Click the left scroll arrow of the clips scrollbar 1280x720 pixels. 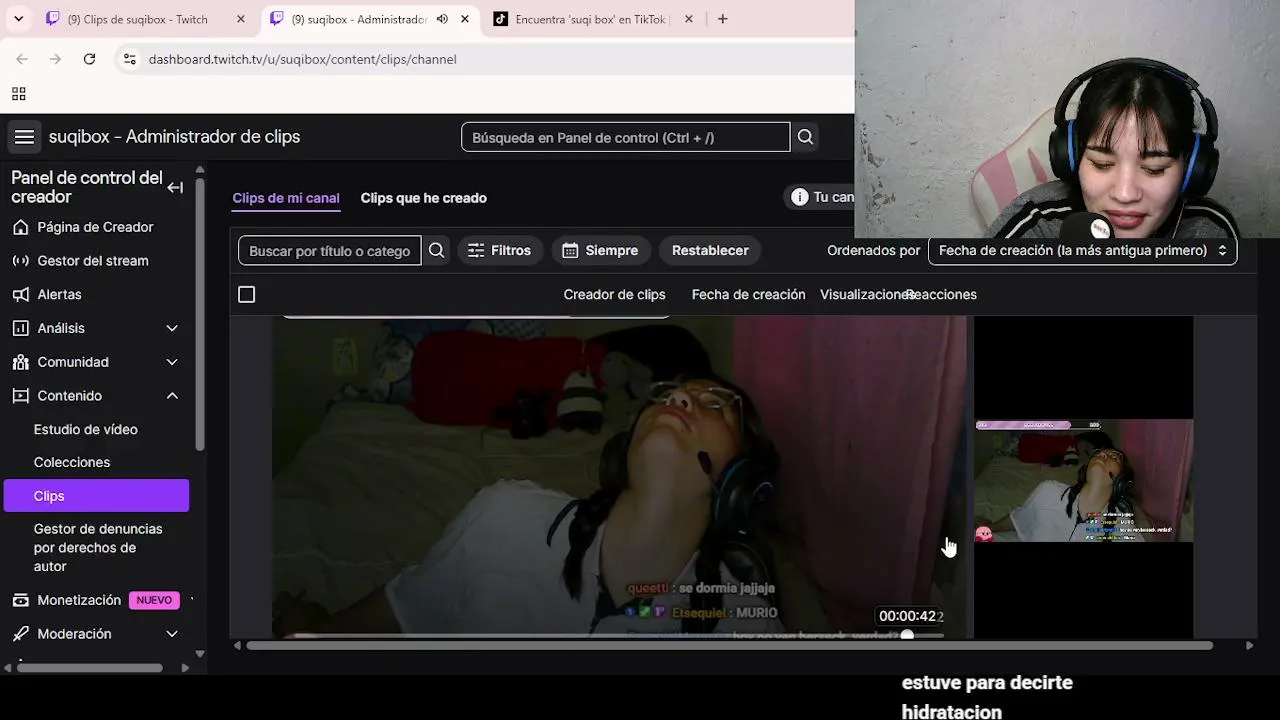[x=237, y=646]
